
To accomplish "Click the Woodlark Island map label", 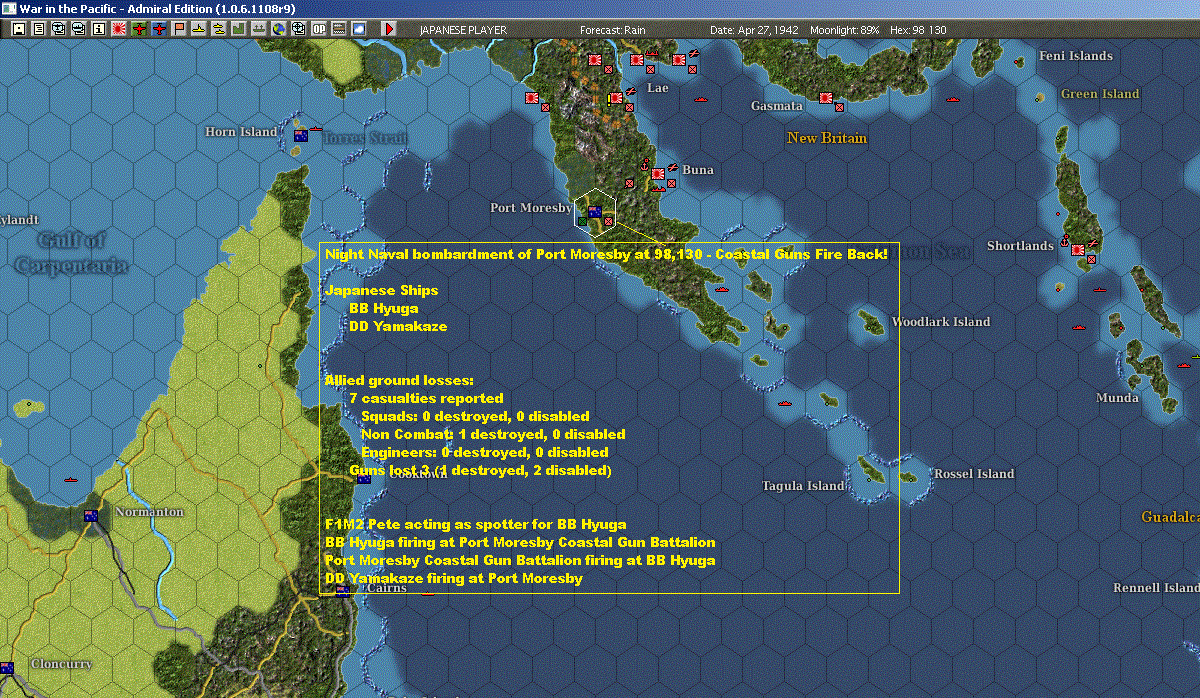I will pos(940,322).
